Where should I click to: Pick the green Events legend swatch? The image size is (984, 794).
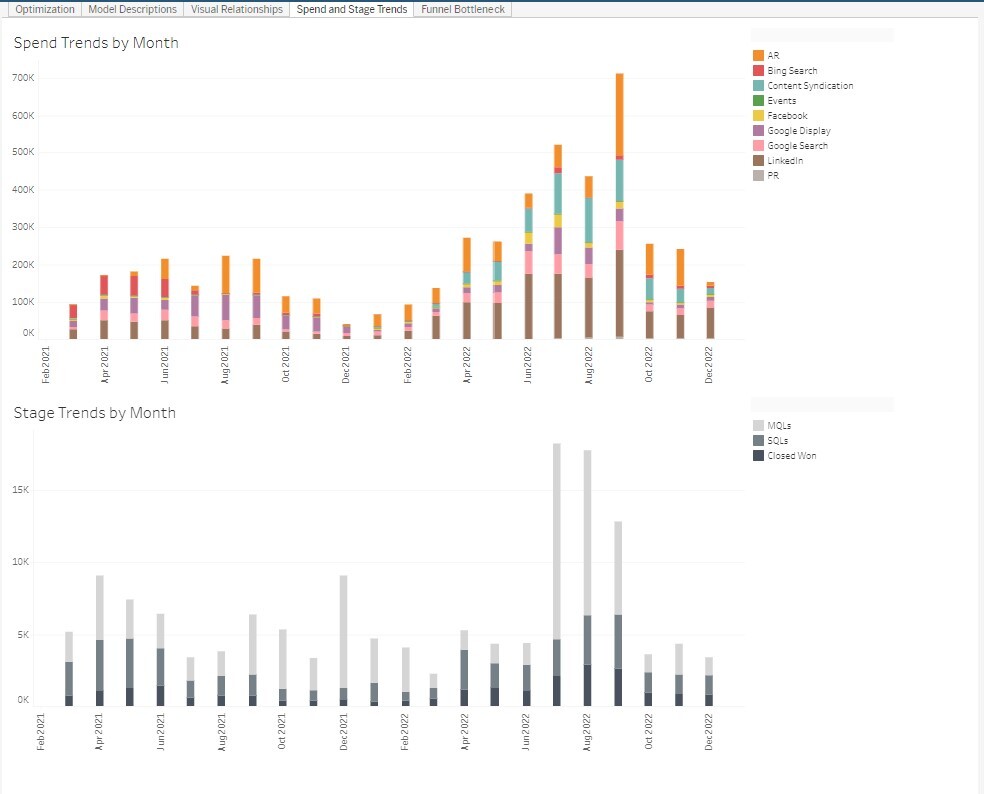[758, 100]
